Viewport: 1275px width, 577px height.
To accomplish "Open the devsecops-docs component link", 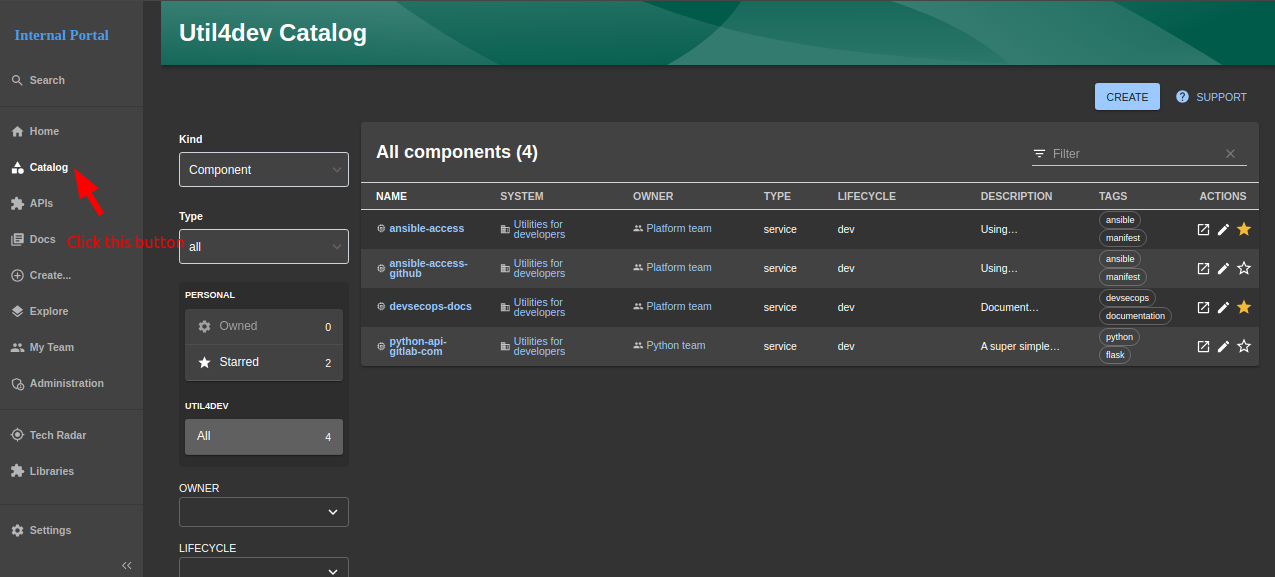I will pyautogui.click(x=430, y=307).
